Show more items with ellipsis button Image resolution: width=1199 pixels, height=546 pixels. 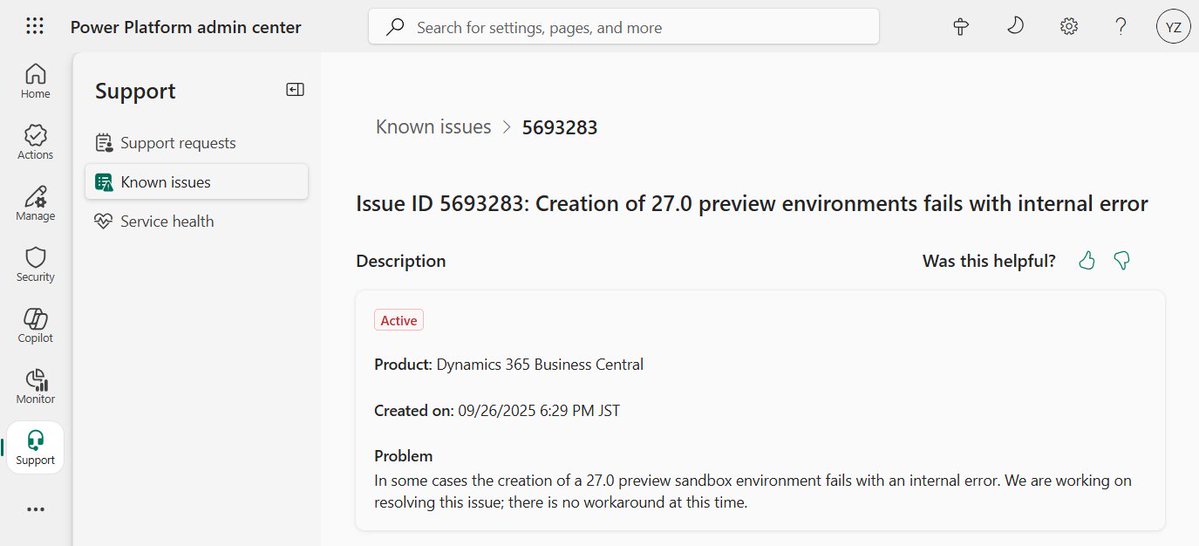click(x=35, y=509)
